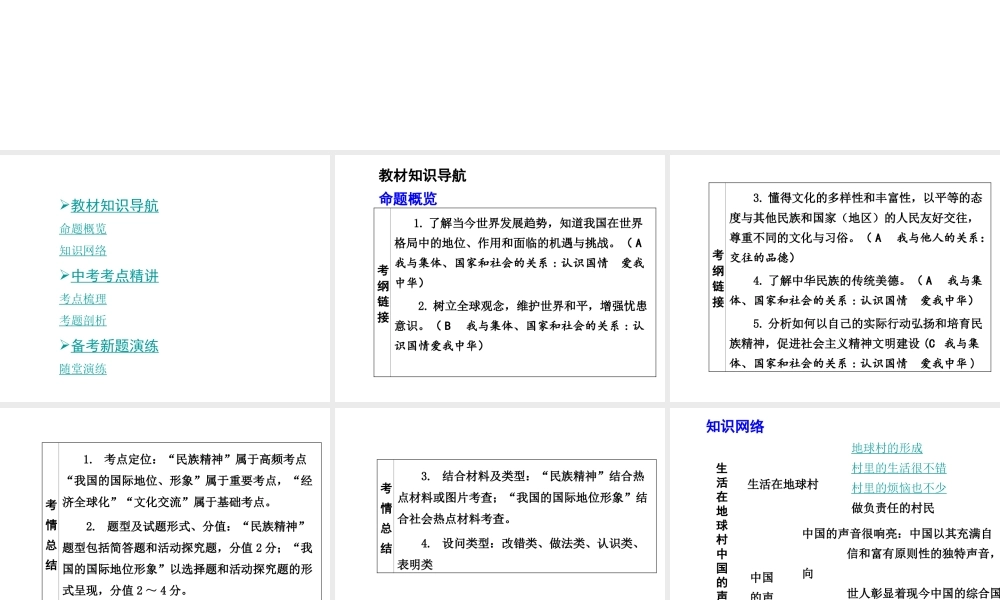Select the slide starting with 3. 懂得文化的多样性
This screenshot has height=600, width=1000.
[x=835, y=278]
